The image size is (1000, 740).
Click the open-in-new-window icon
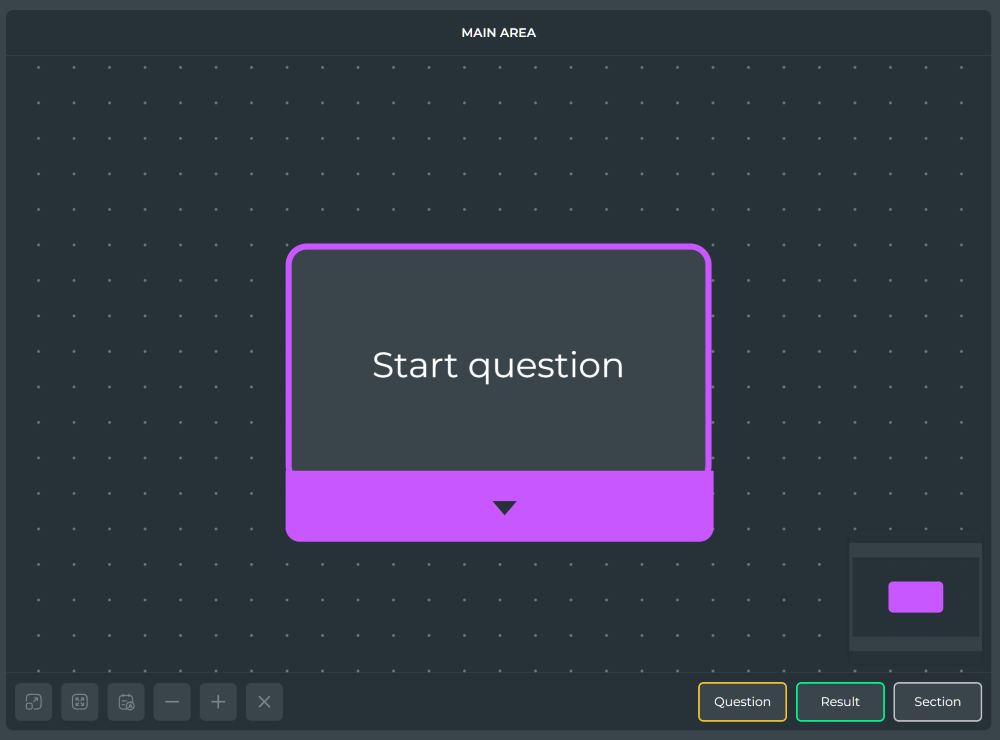(x=33, y=701)
